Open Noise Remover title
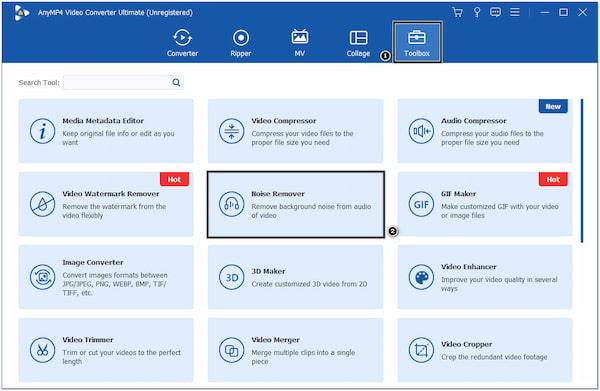Image resolution: width=600 pixels, height=391 pixels. point(278,194)
